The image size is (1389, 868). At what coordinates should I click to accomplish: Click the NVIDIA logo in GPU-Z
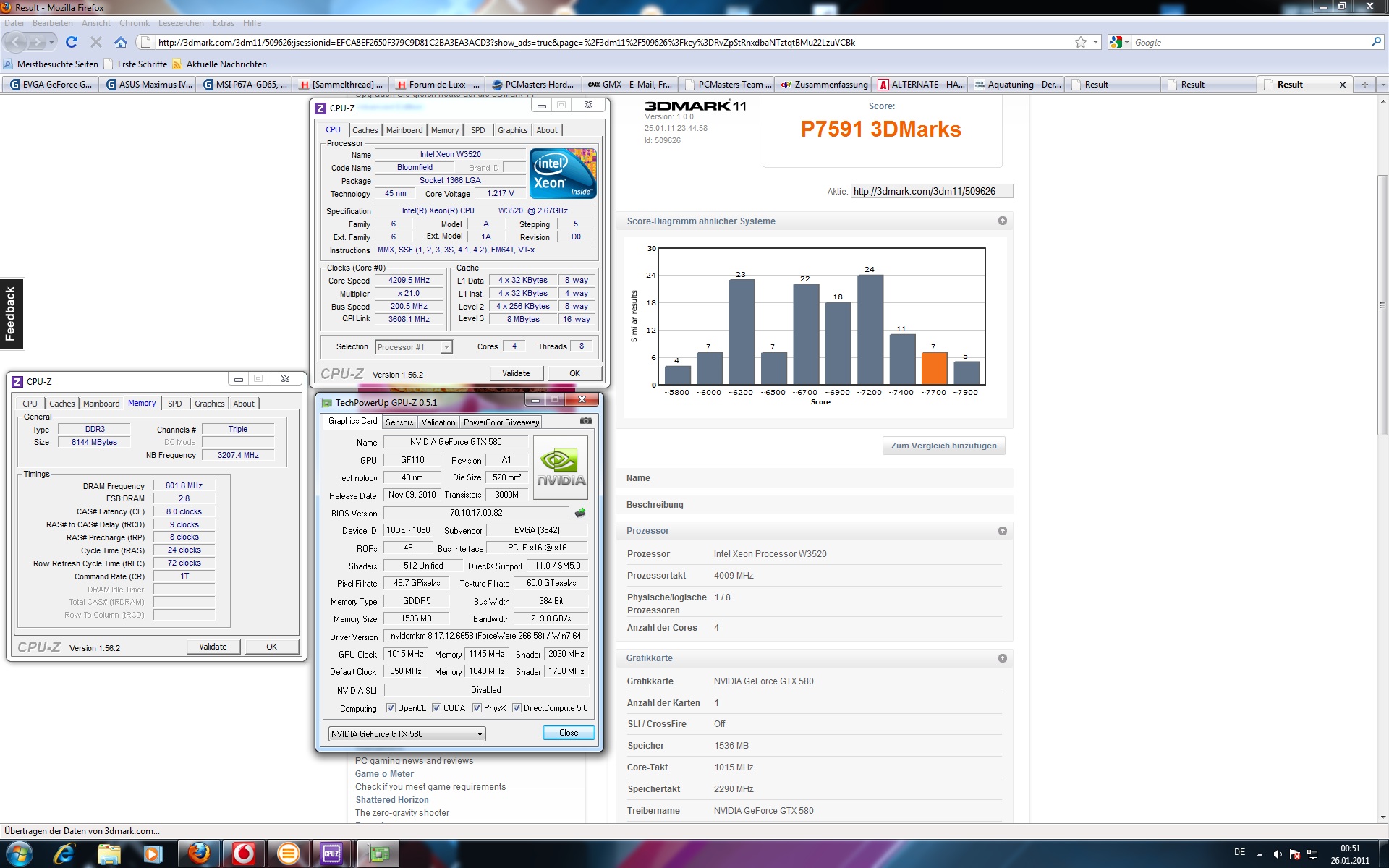[x=561, y=468]
